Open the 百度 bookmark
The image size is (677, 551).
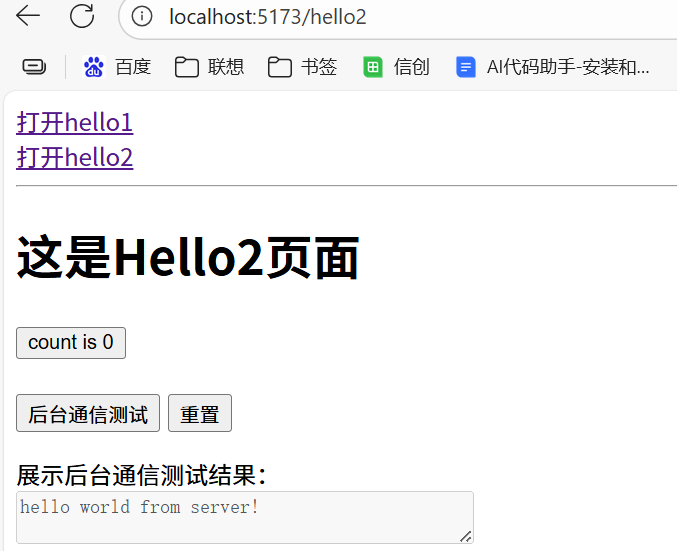(x=117, y=67)
